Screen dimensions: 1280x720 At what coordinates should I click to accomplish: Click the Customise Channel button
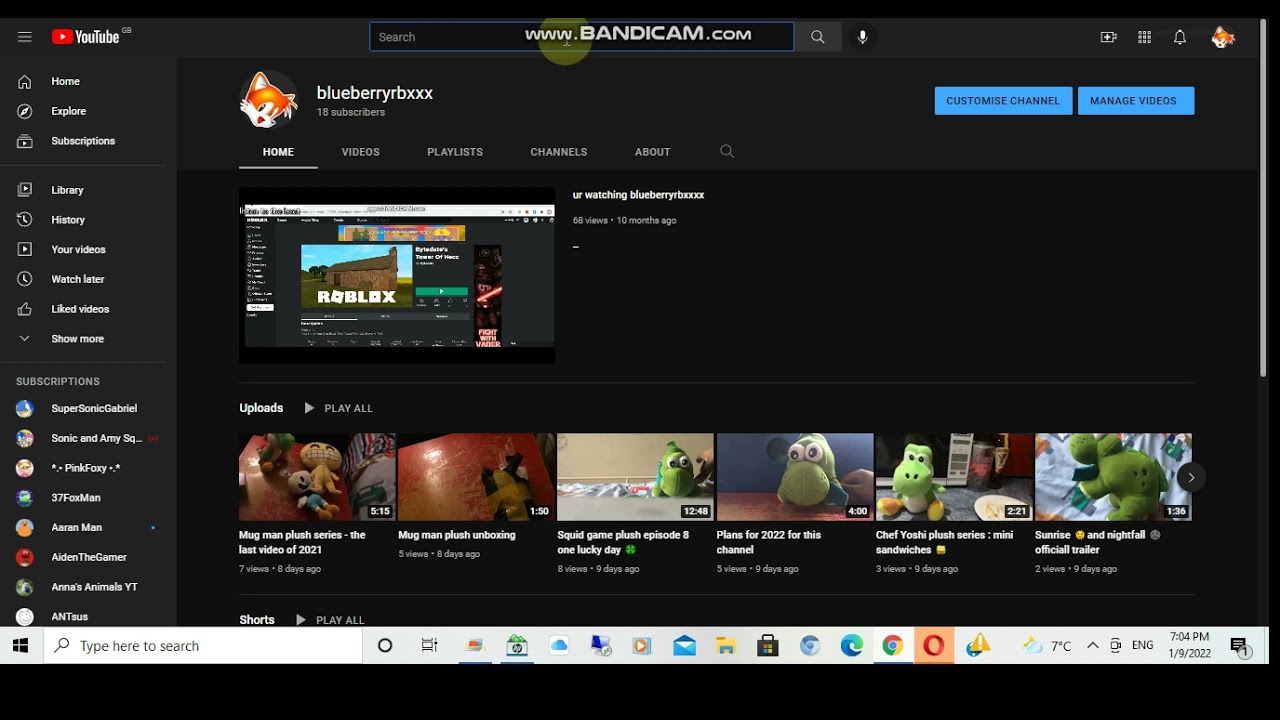pyautogui.click(x=1003, y=101)
